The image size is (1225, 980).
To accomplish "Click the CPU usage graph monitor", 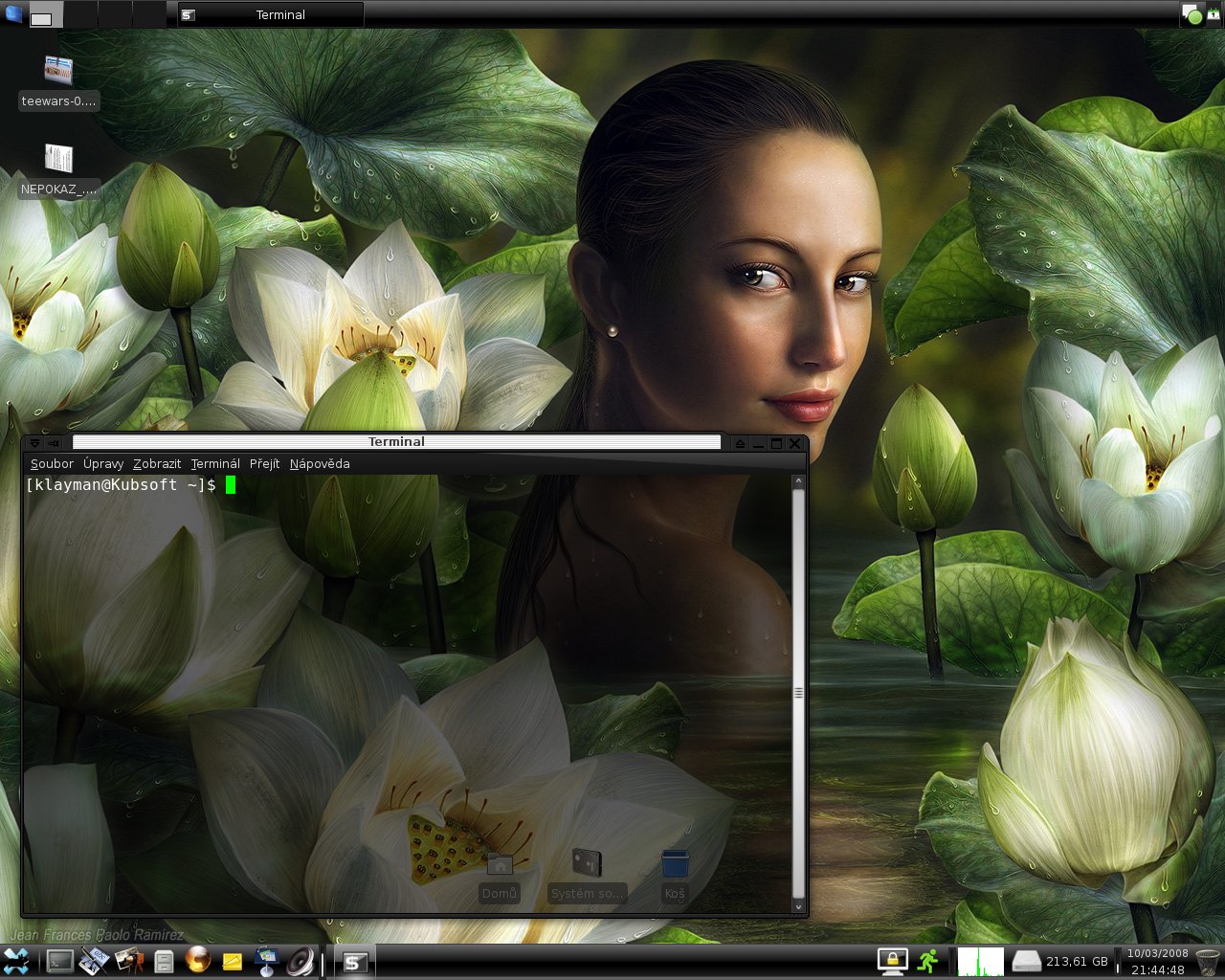I will (981, 961).
